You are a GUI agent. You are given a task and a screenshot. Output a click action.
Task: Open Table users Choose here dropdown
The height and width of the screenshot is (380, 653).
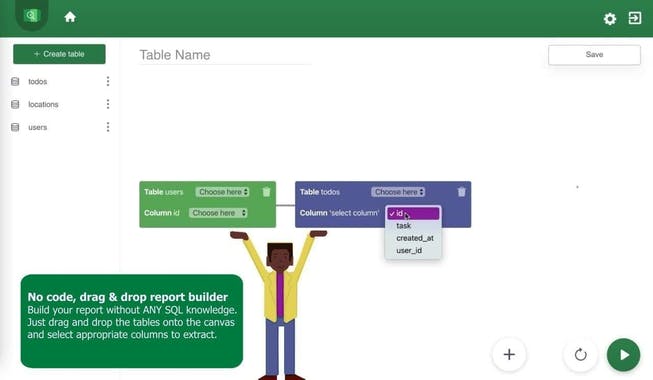[x=222, y=192]
